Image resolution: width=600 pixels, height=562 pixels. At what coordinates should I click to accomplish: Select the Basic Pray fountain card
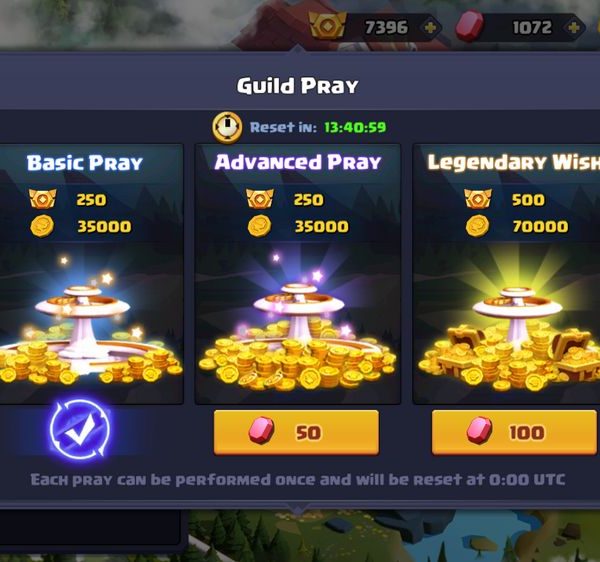[x=90, y=274]
